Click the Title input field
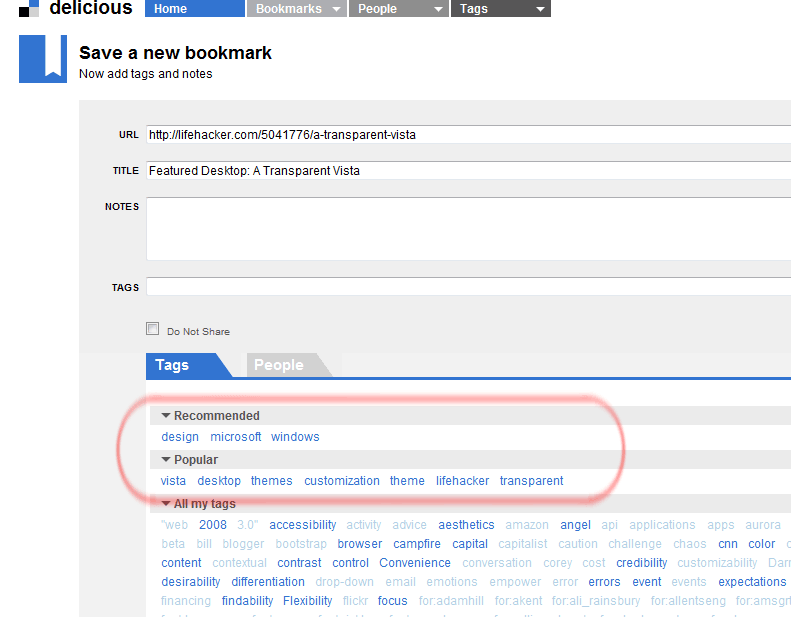791x617 pixels. (468, 171)
